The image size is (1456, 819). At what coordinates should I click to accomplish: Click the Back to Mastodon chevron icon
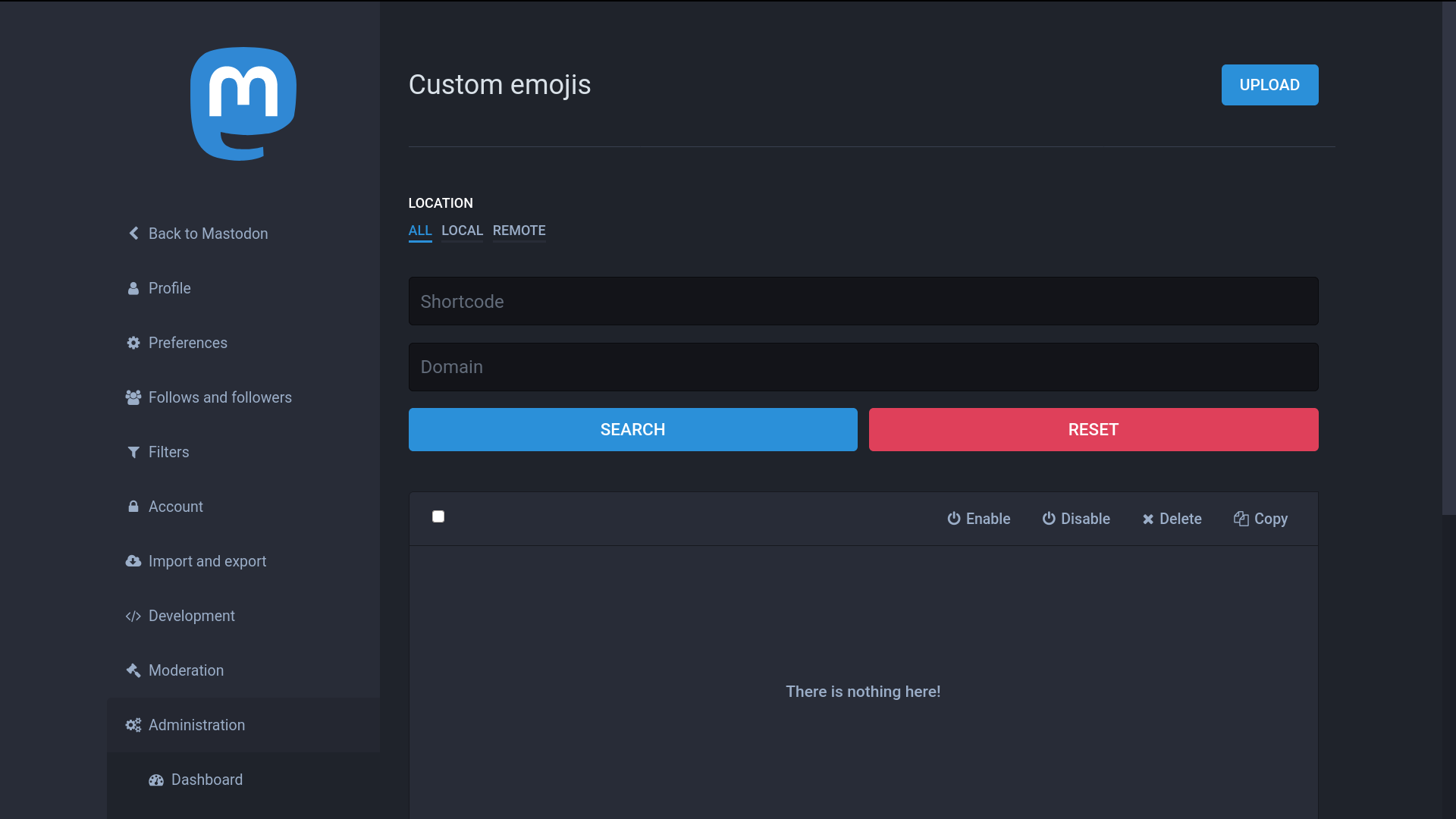(133, 234)
